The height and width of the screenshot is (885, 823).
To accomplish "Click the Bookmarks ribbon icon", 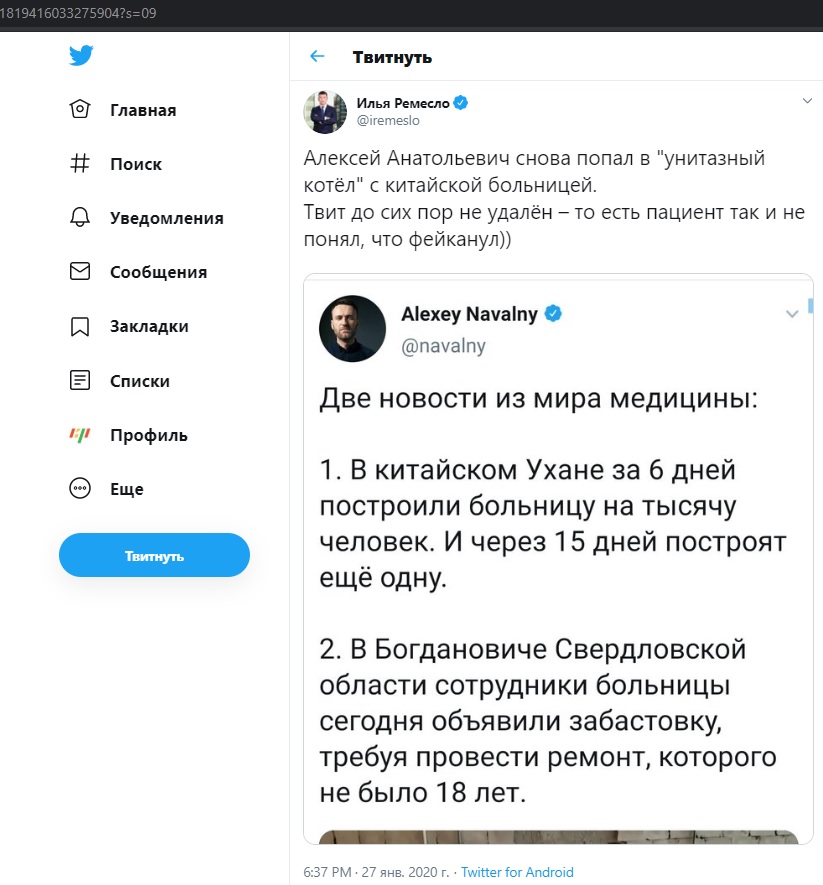I will (80, 326).
